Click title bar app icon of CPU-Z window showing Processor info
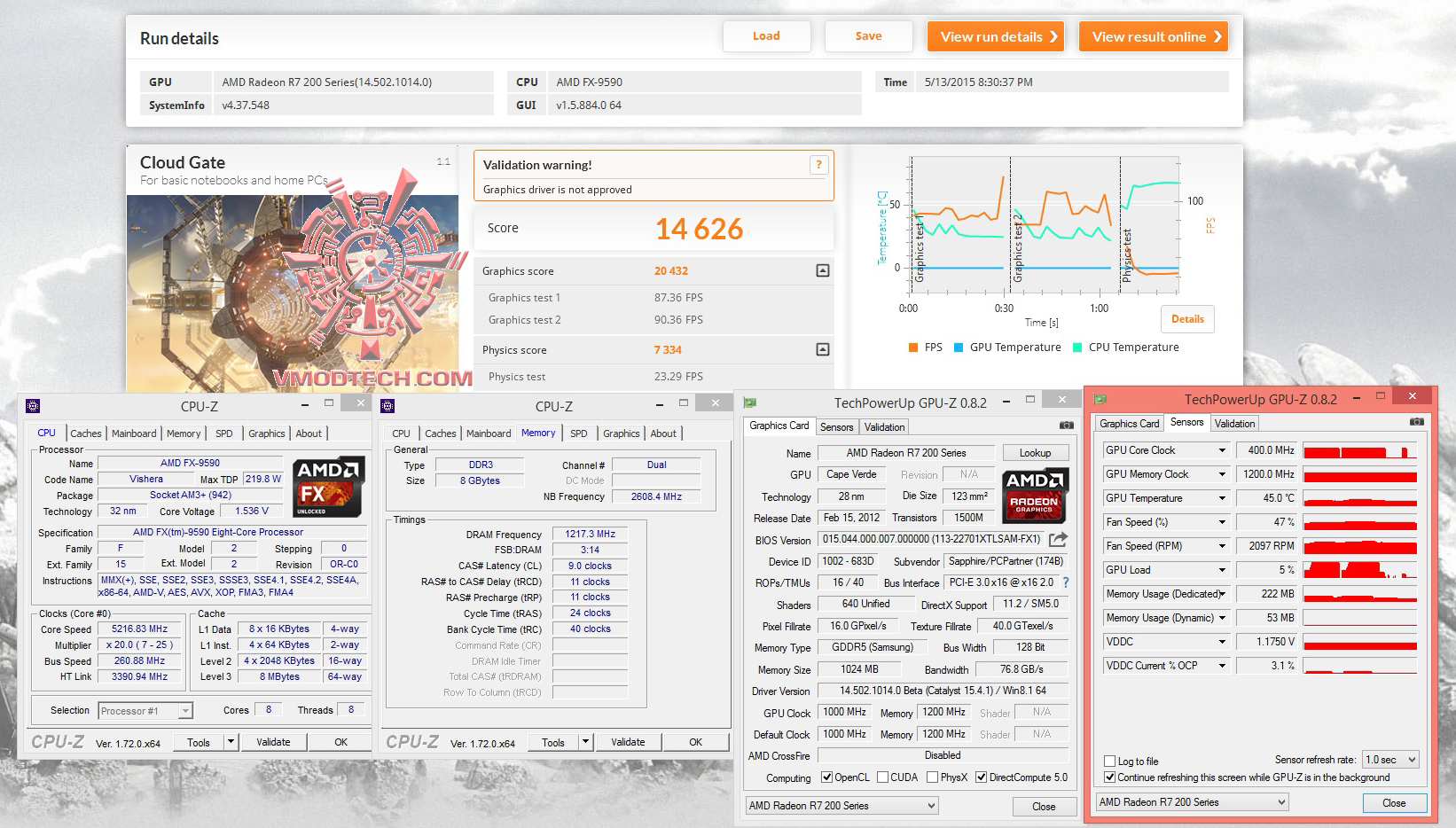Screen dimensions: 1456x828 point(33,406)
